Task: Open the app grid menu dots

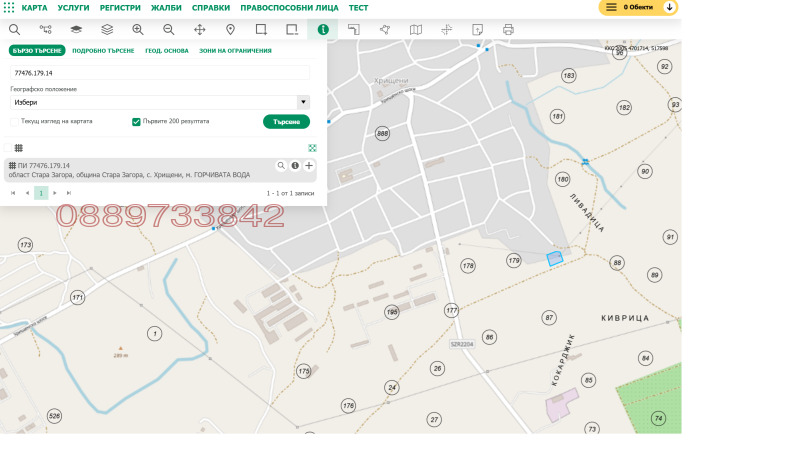Action: tap(9, 7)
